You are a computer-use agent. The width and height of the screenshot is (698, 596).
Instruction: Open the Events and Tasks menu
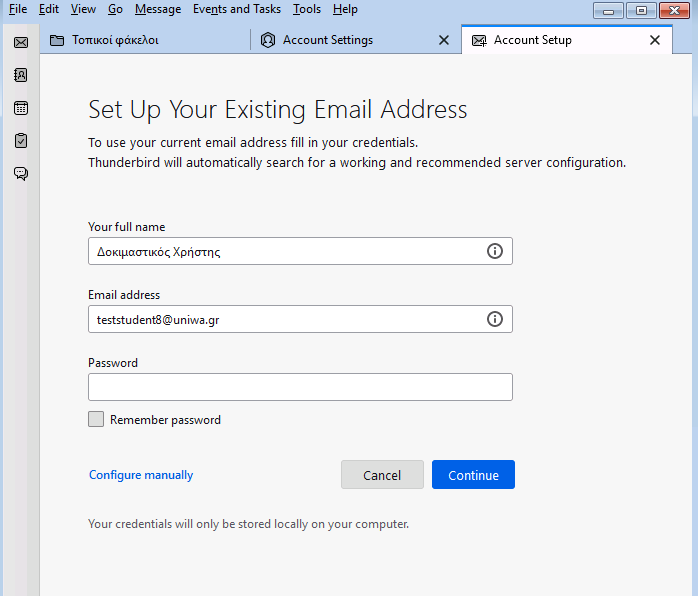coord(237,9)
